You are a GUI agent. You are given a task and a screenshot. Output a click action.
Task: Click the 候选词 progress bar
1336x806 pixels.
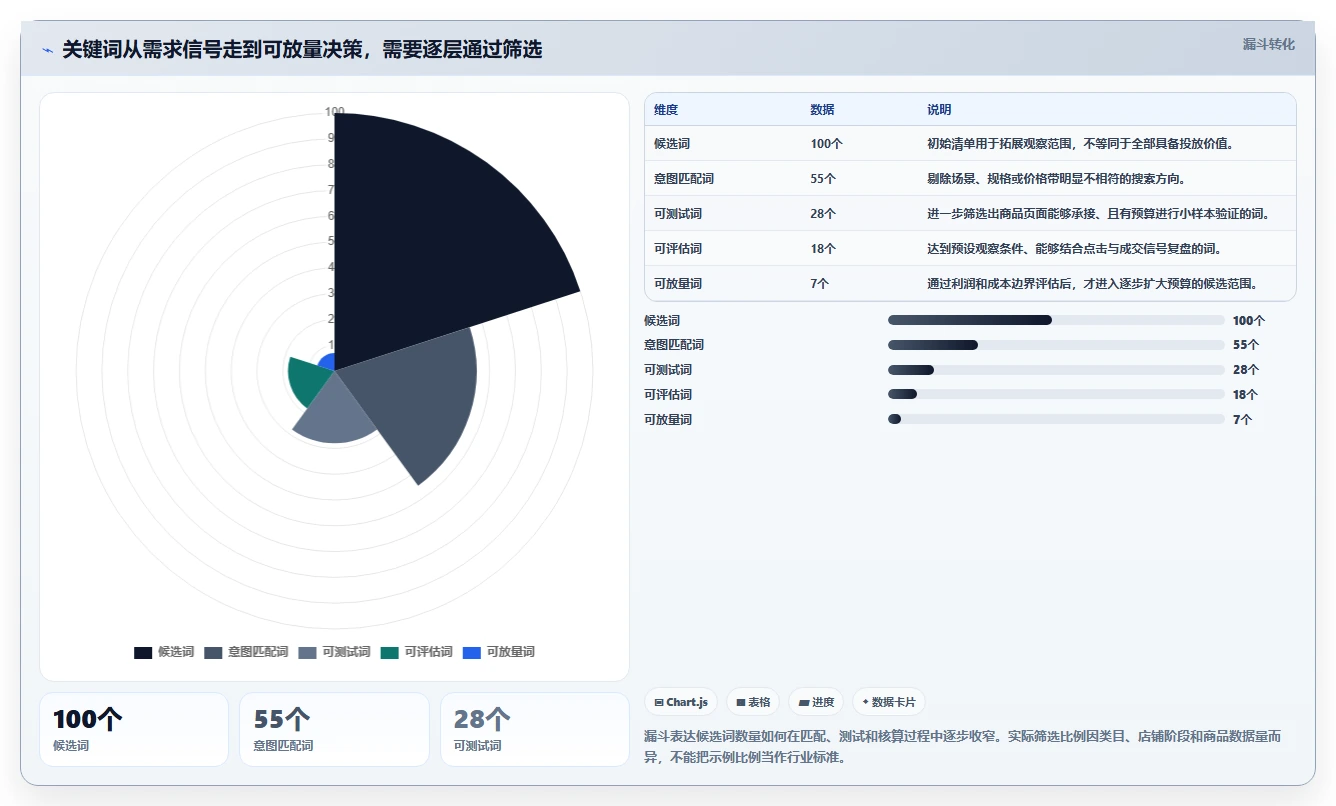tap(1056, 320)
